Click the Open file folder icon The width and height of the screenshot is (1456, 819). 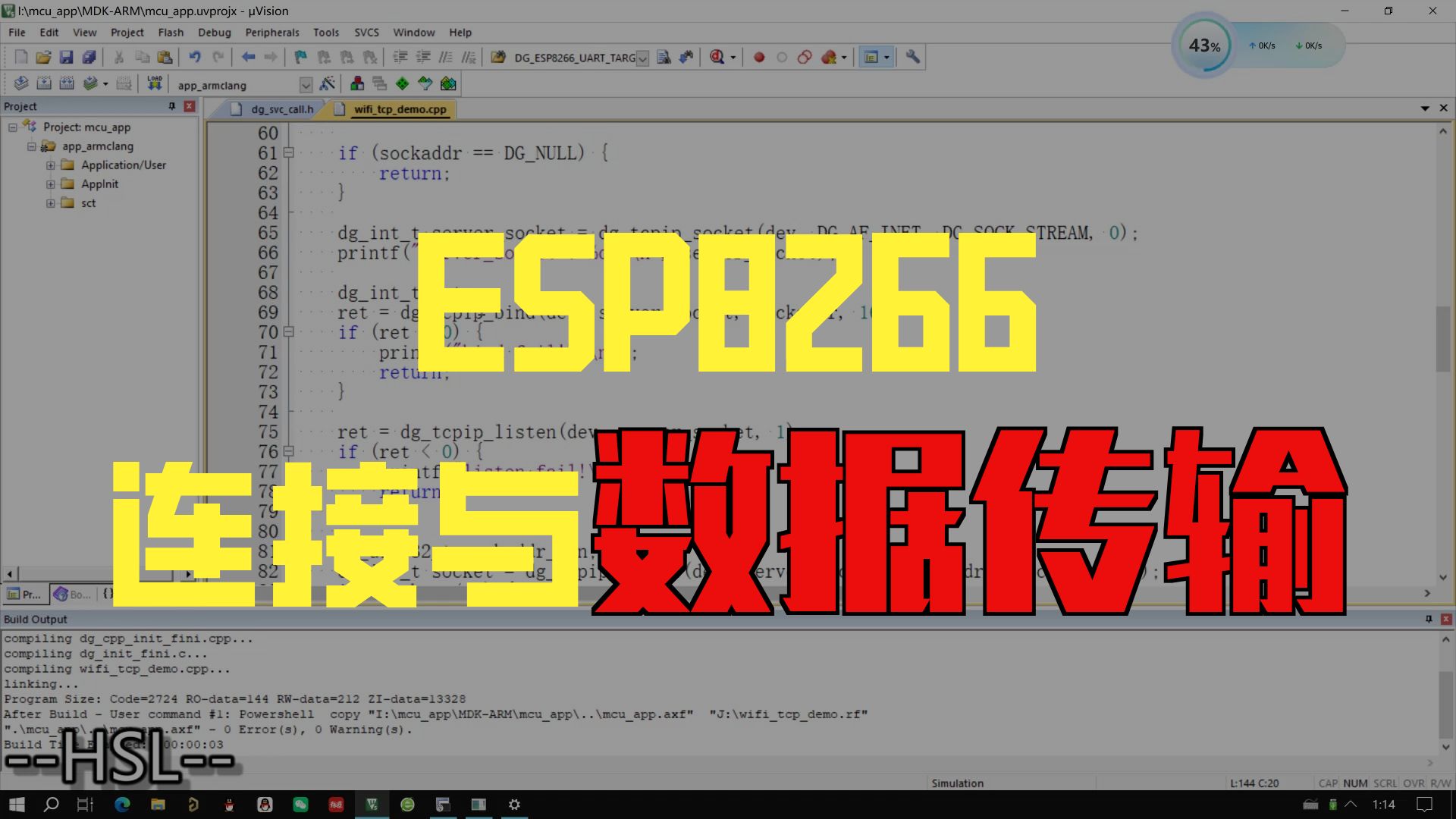[x=43, y=57]
